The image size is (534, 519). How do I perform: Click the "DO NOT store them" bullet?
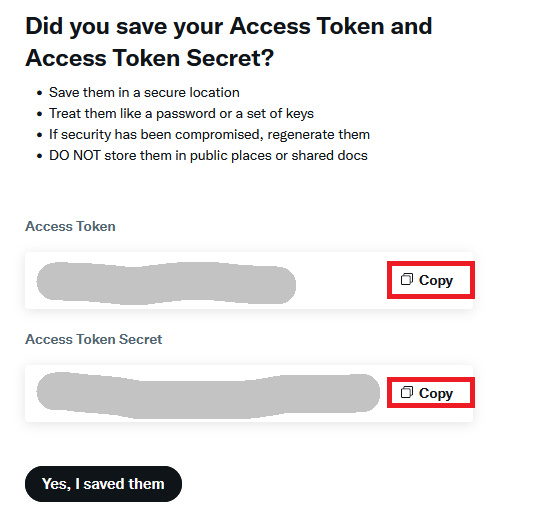pos(208,156)
